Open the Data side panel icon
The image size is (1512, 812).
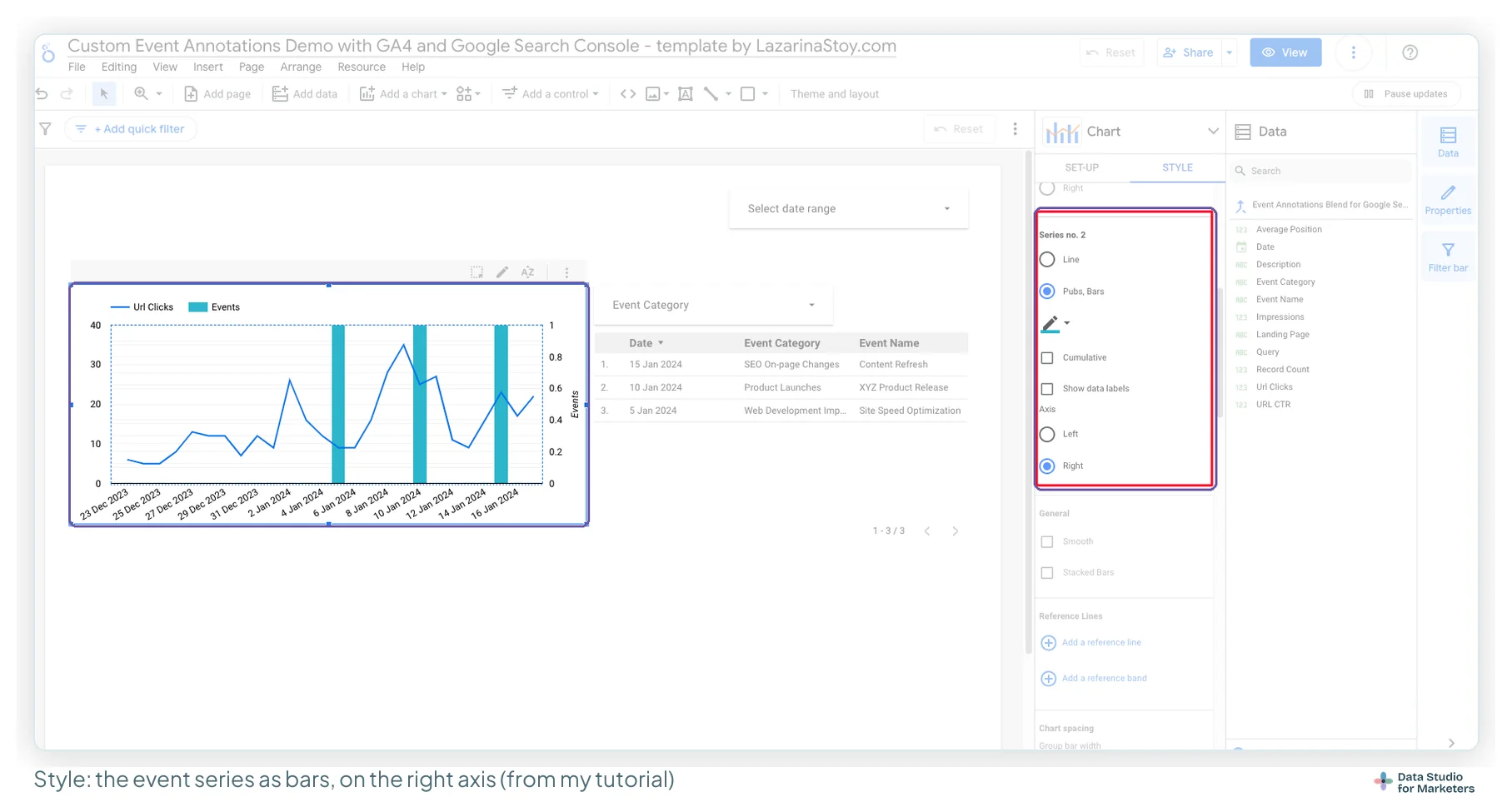1448,142
